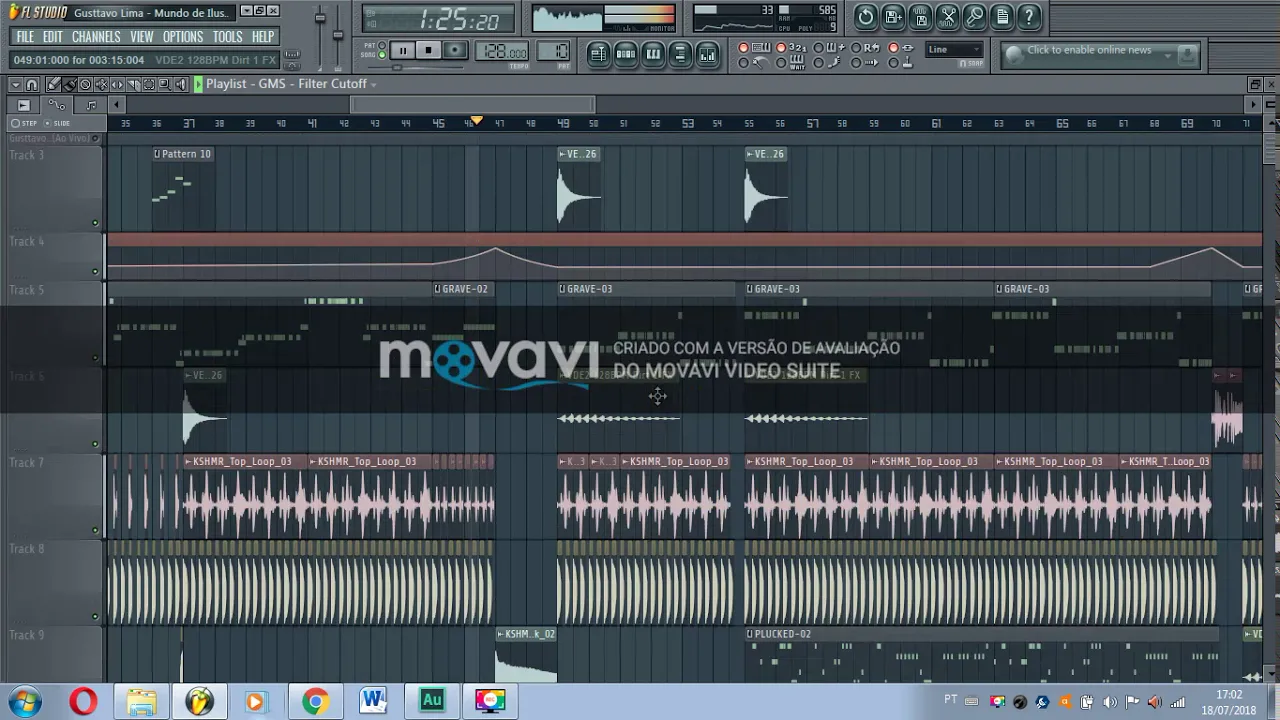Open the PLUCKED-02 clip menu
1280x720 pixels.
[750, 634]
